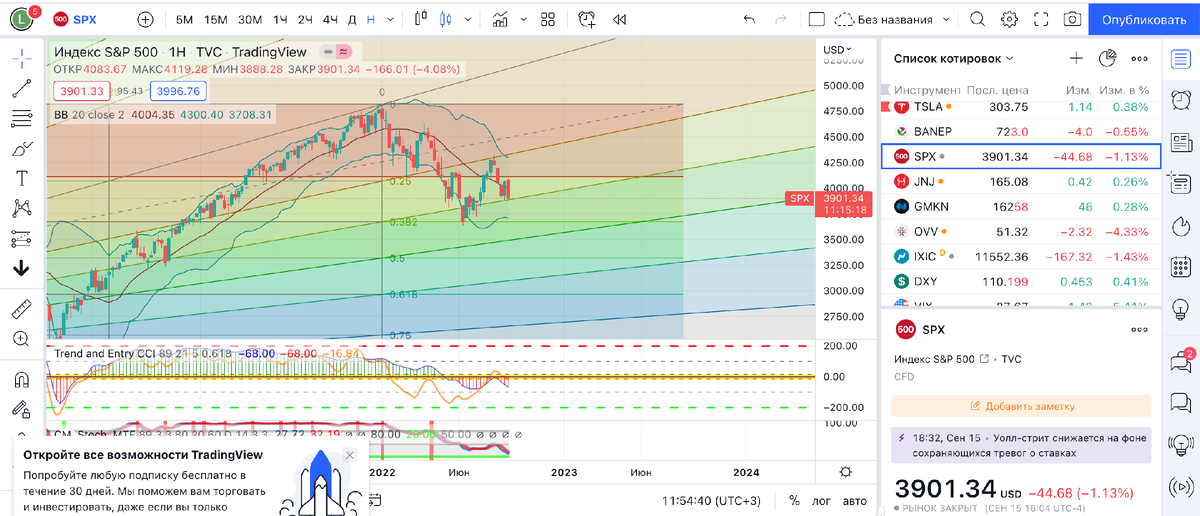Select the 1Ч timeframe
This screenshot has height=516, width=1200.
[x=280, y=19]
